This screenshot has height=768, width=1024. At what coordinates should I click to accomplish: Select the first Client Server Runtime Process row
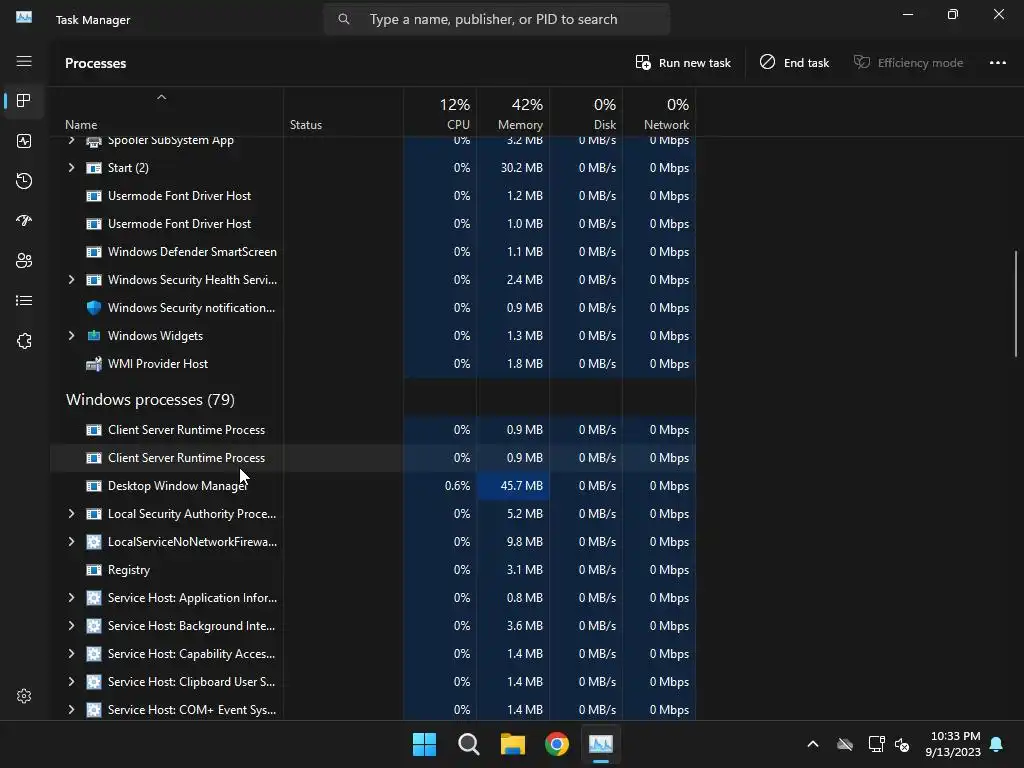[x=372, y=430]
